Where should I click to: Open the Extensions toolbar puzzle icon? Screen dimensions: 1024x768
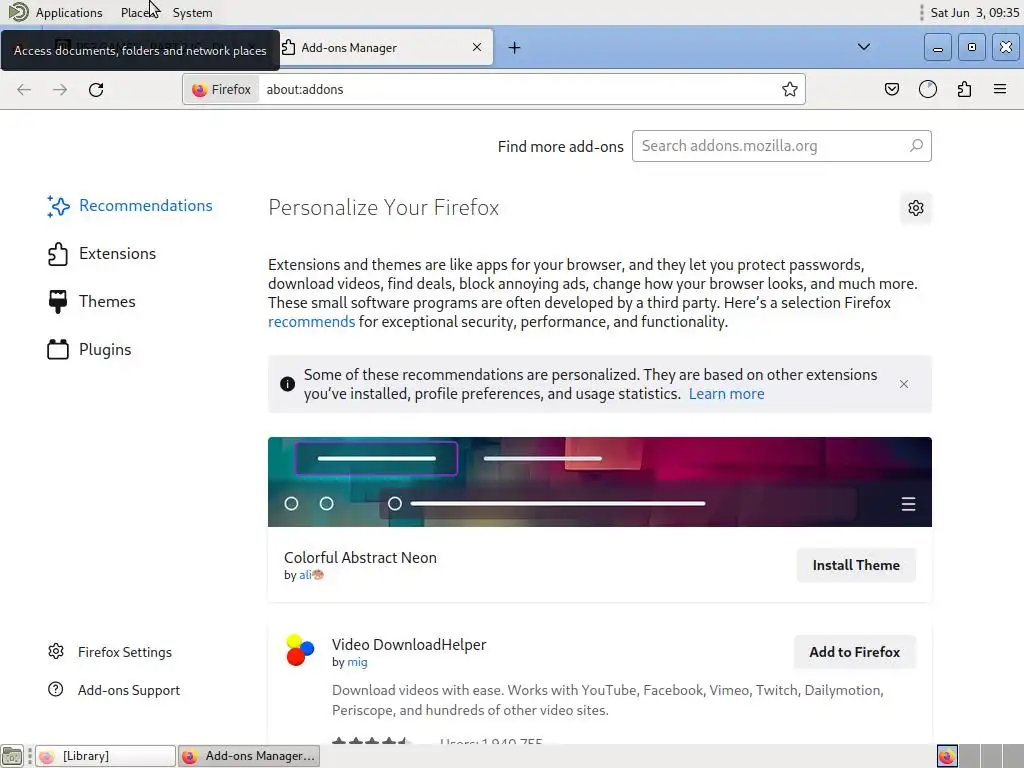click(x=964, y=89)
